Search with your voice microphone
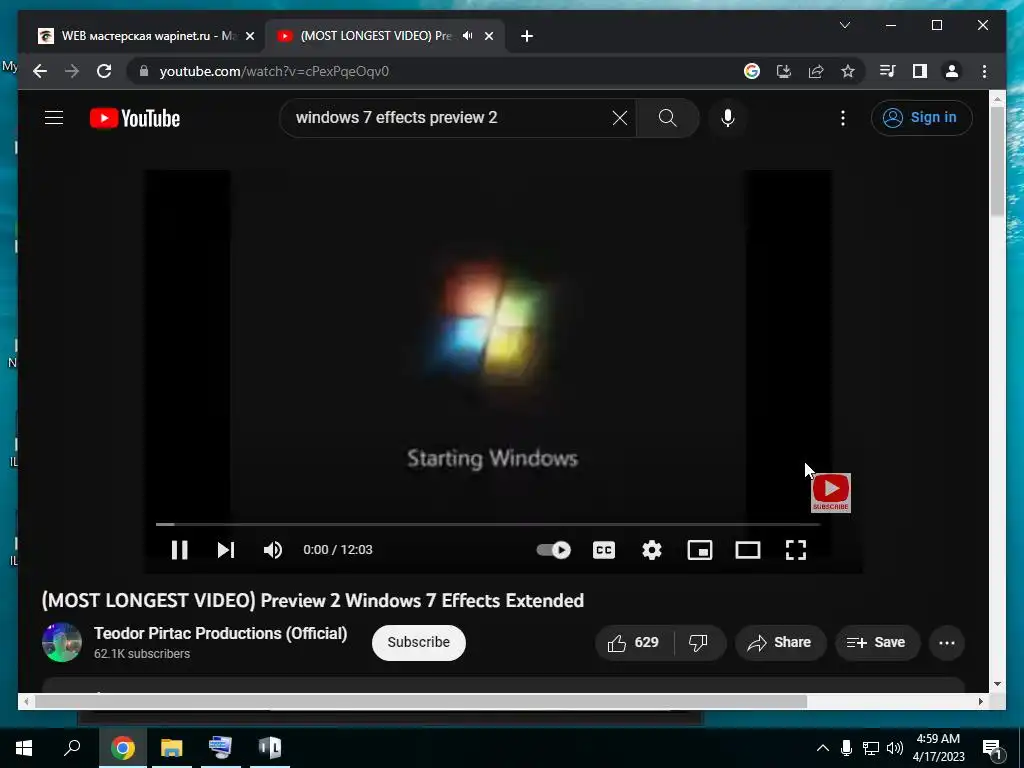 coord(728,118)
